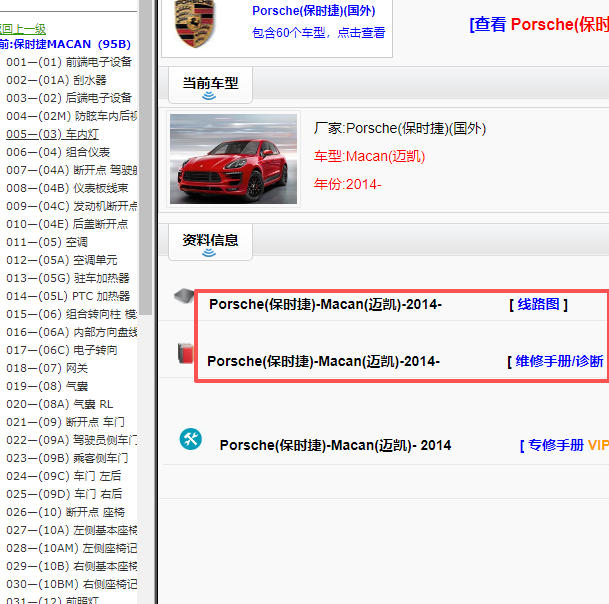
Task: Click 包含60个车型，点击查看 link
Action: tap(318, 33)
